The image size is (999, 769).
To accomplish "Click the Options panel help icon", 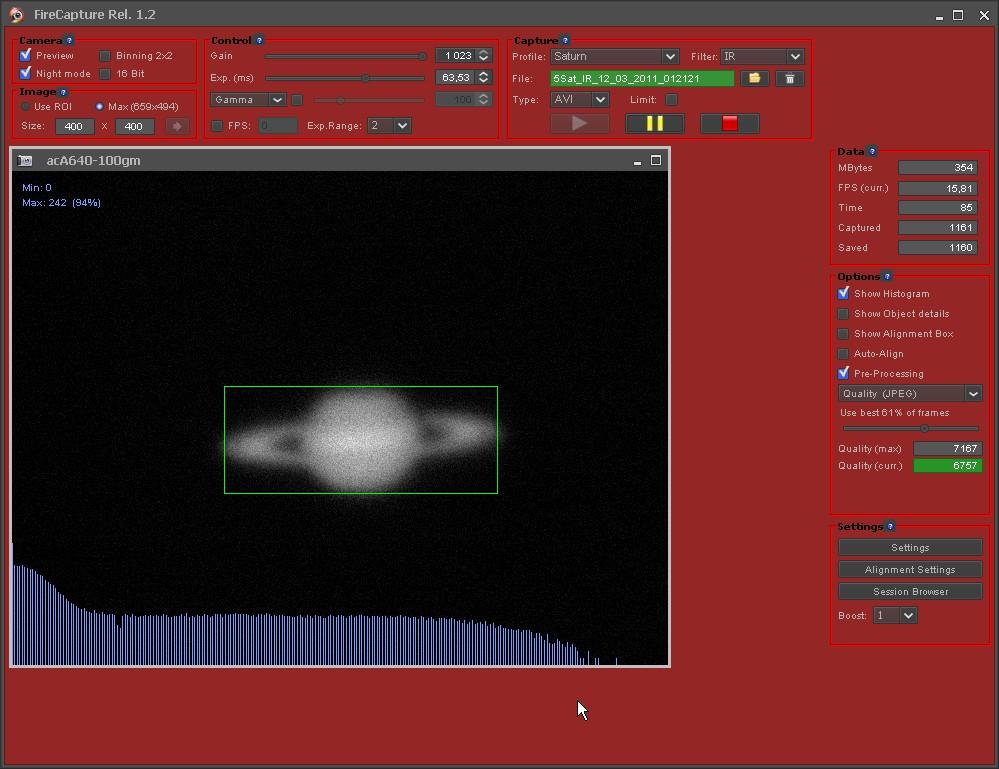I will (888, 277).
